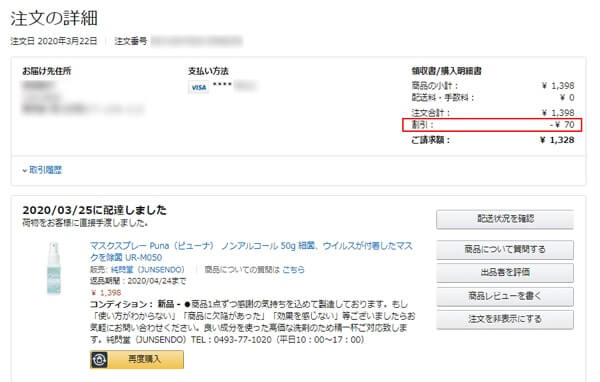The height and width of the screenshot is (382, 600).
Task: Click the 配送状況を確認 button
Action: tap(505, 219)
